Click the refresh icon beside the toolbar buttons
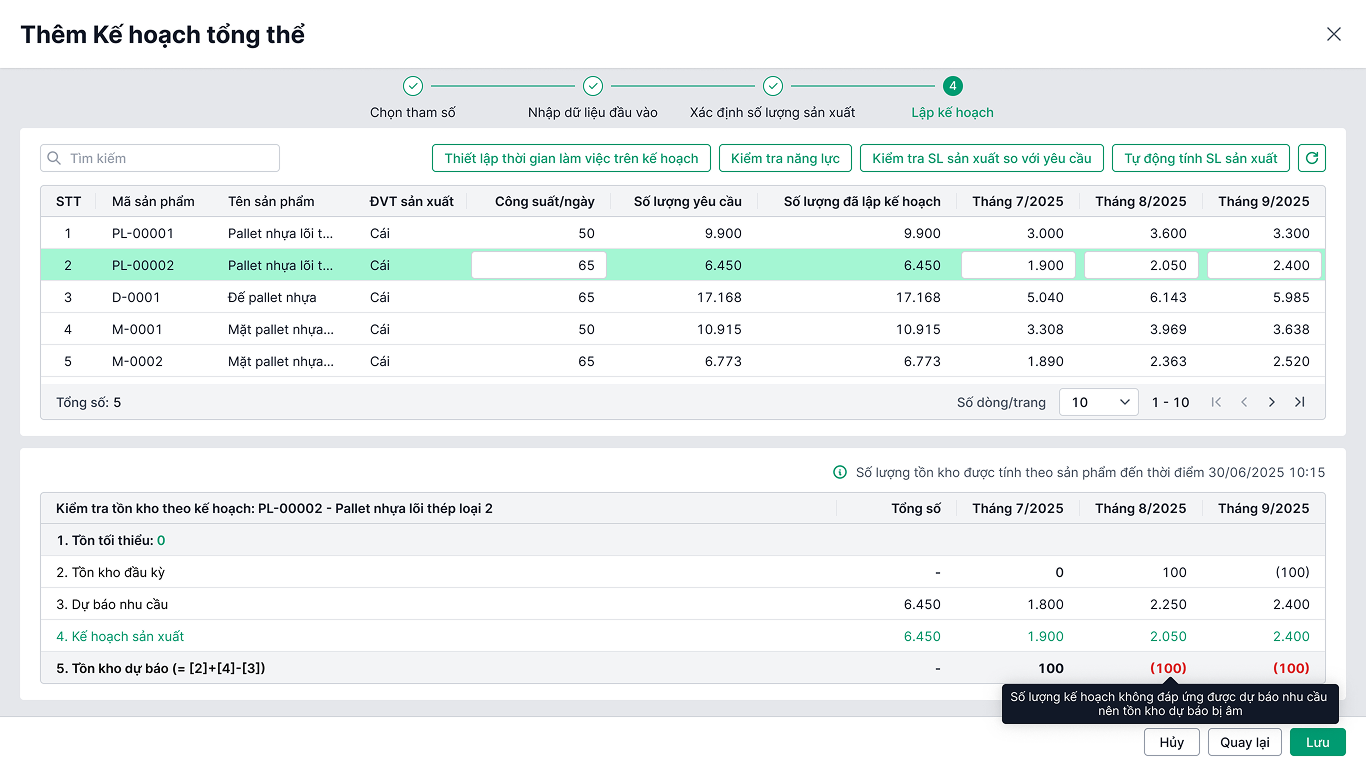 pyautogui.click(x=1312, y=158)
